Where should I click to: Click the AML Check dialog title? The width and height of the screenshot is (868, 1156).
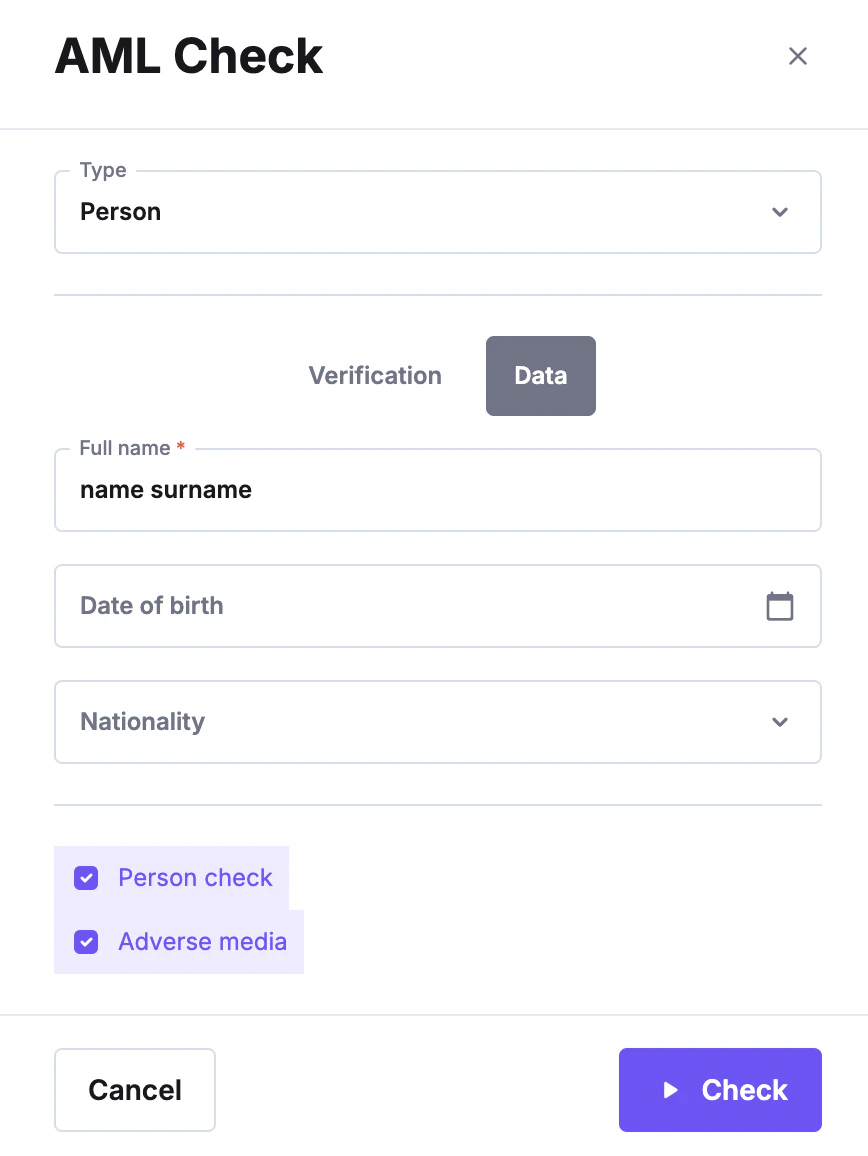pos(189,56)
